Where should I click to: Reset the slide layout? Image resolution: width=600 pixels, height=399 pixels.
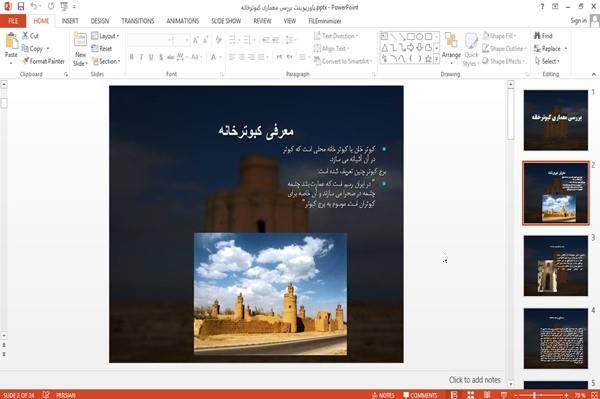click(x=102, y=49)
